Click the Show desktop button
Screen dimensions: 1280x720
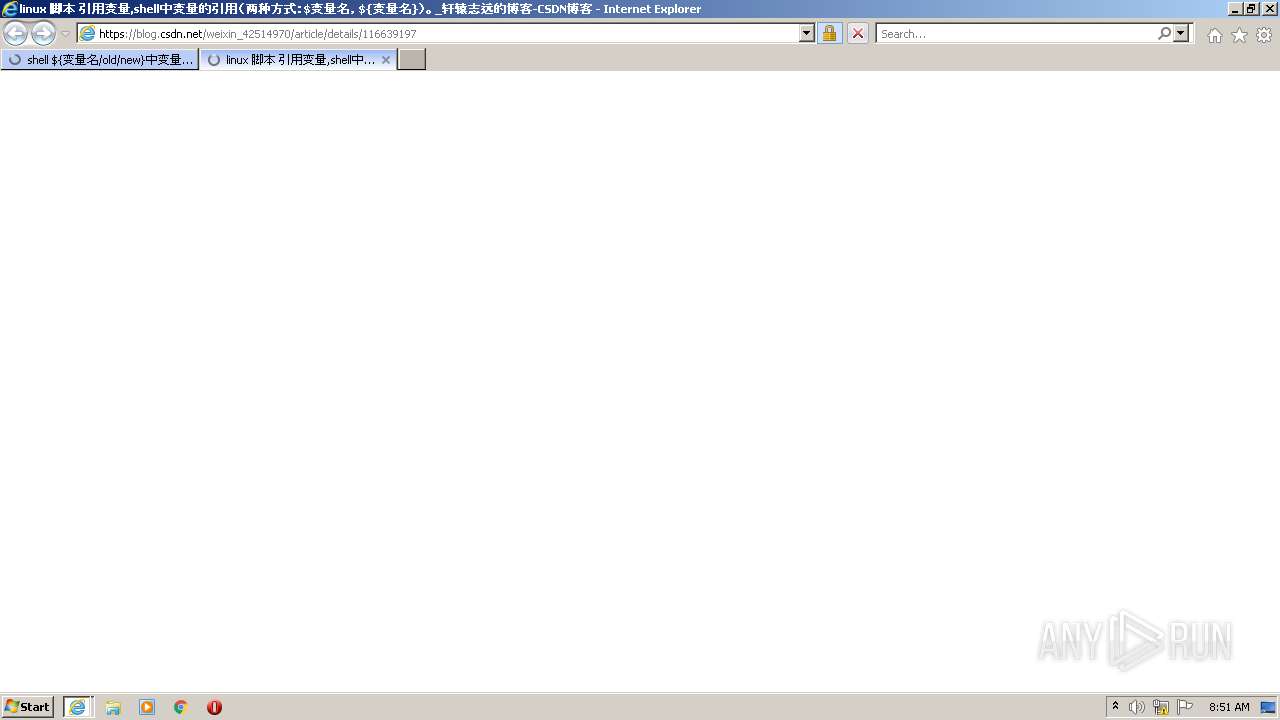pyautogui.click(x=1269, y=707)
